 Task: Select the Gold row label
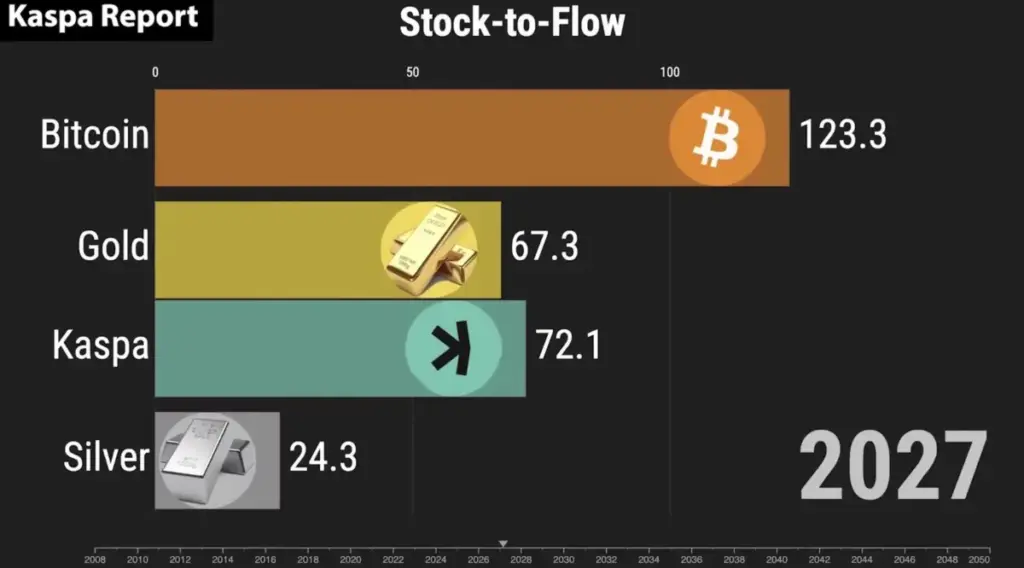click(113, 246)
